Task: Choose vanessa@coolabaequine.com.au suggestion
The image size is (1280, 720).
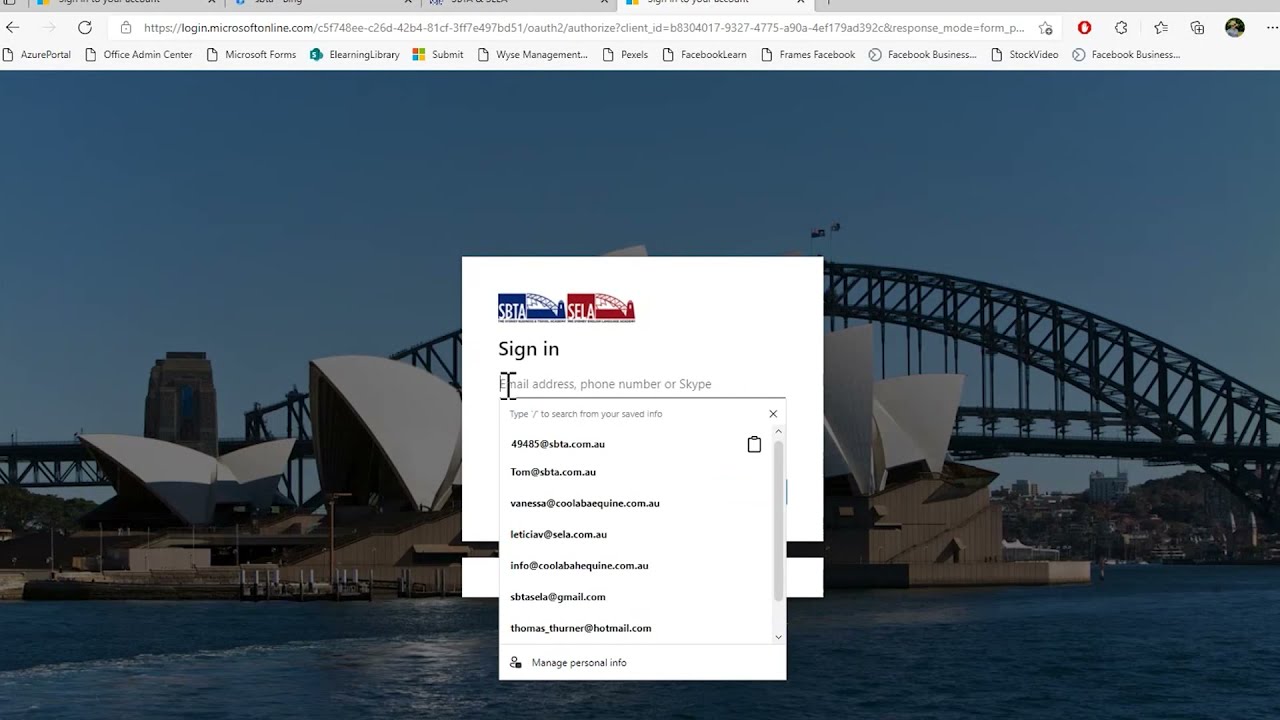Action: [585, 503]
